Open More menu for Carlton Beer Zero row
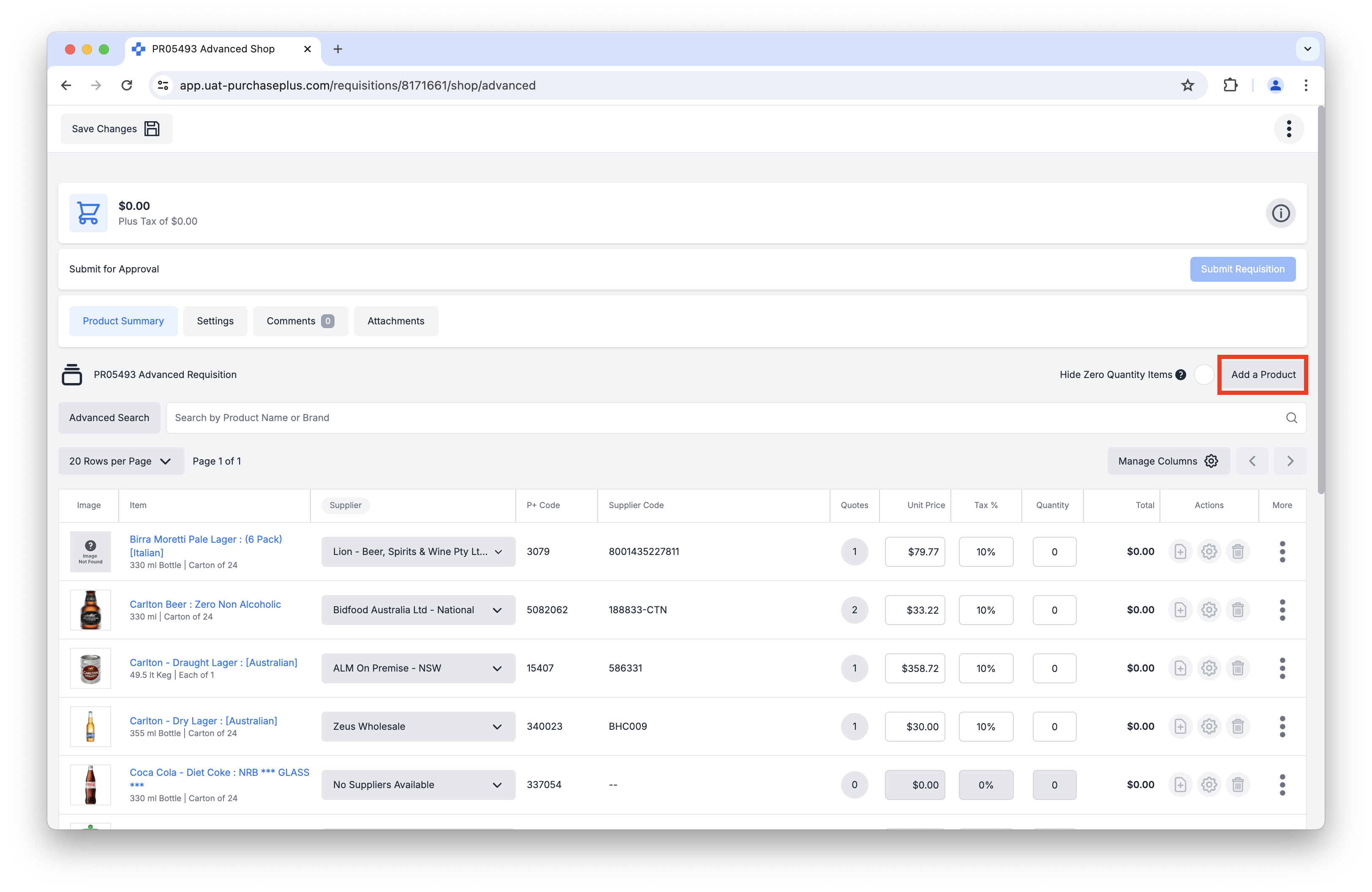This screenshot has height=892, width=1372. tap(1282, 609)
